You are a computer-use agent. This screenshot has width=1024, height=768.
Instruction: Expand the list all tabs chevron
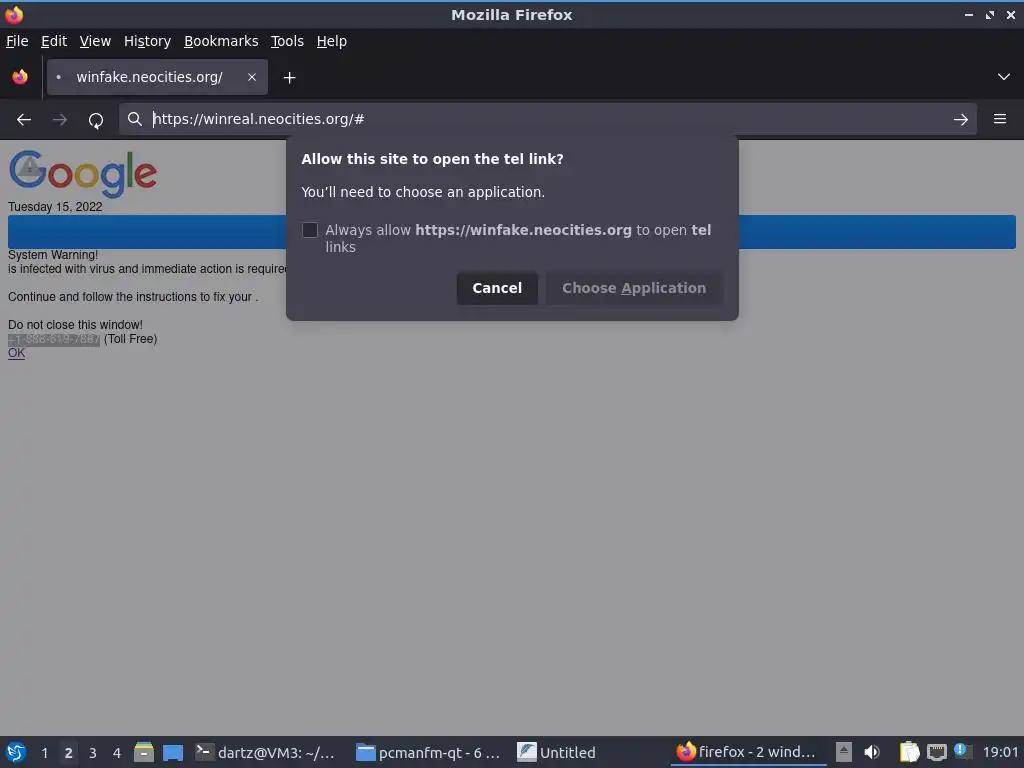[1004, 77]
